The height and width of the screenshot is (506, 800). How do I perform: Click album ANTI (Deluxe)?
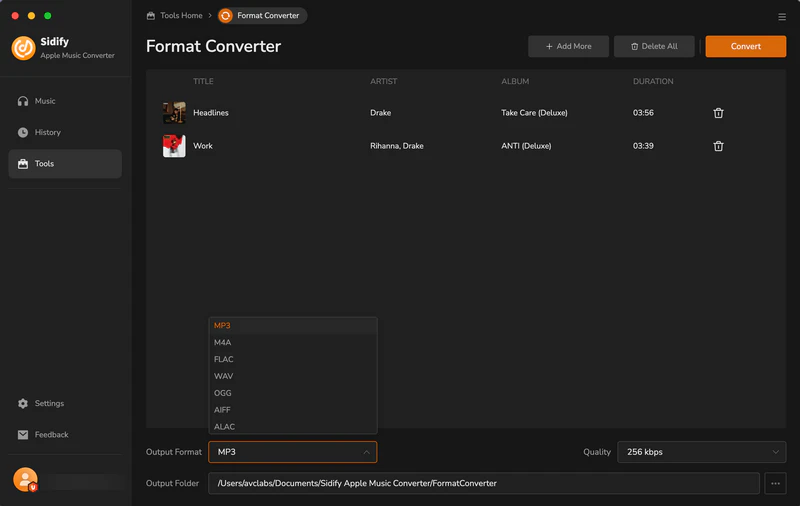pyautogui.click(x=526, y=146)
